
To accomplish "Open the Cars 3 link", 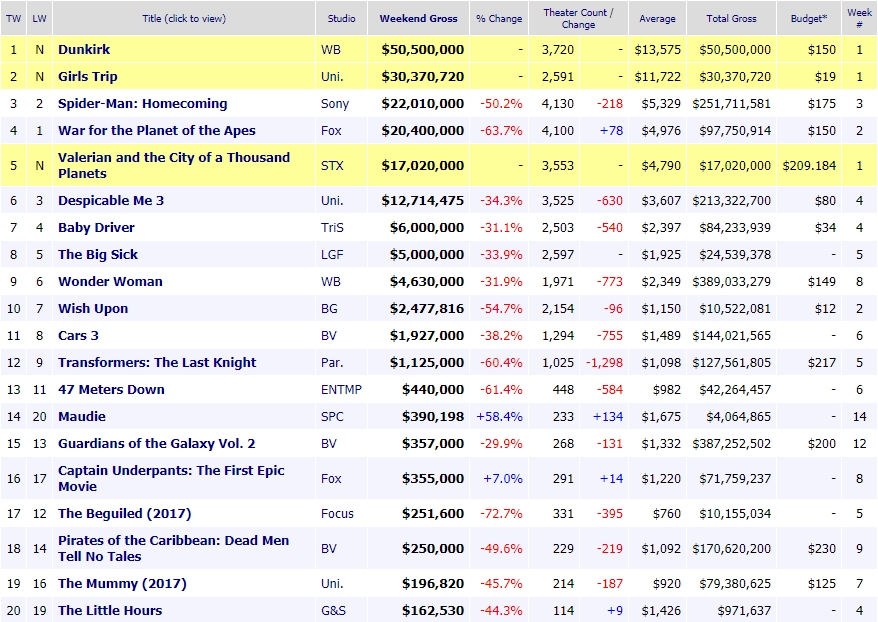I will tap(78, 335).
